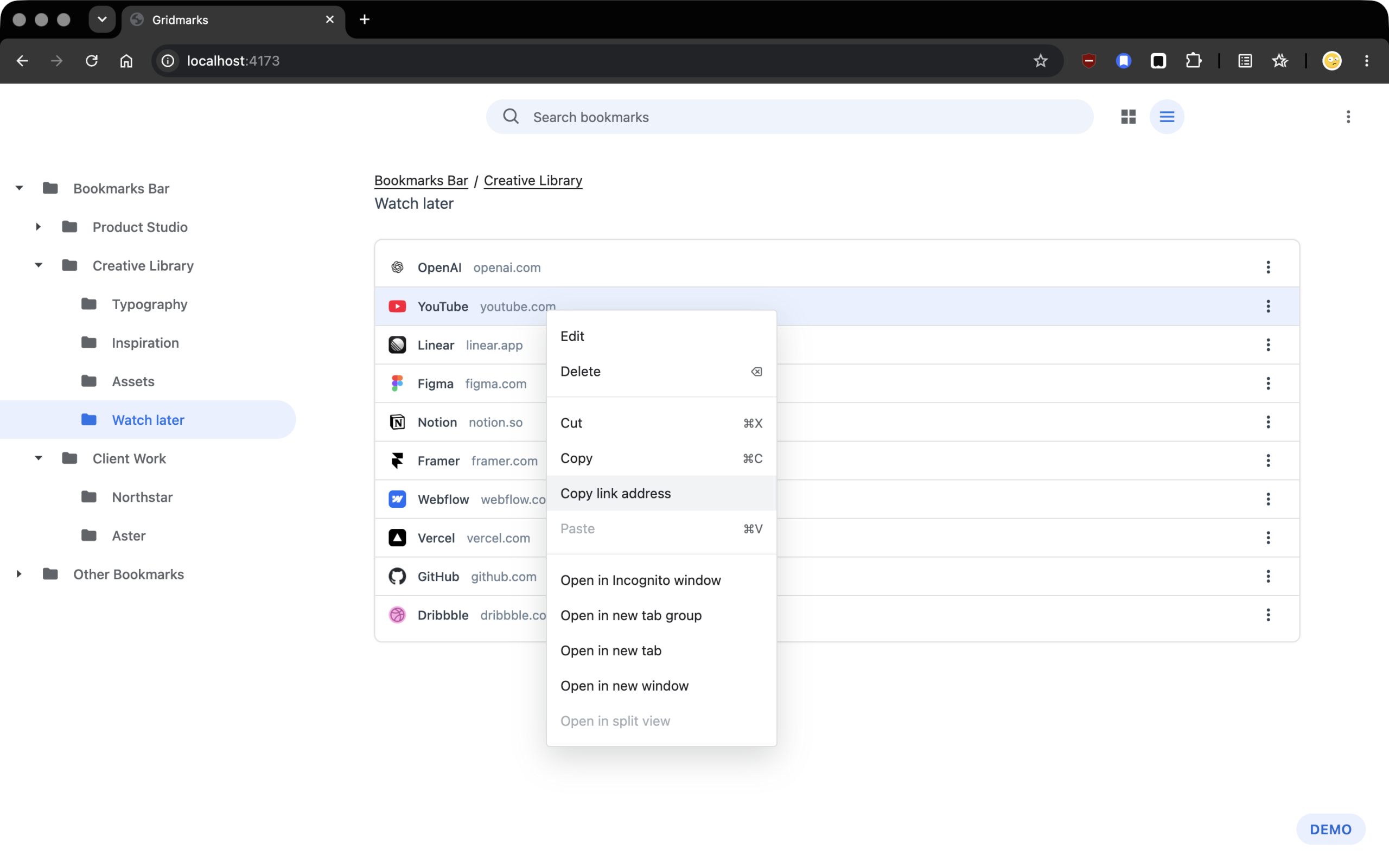Image resolution: width=1389 pixels, height=868 pixels.
Task: Follow the Bookmarks Bar breadcrumb link
Action: 420,180
